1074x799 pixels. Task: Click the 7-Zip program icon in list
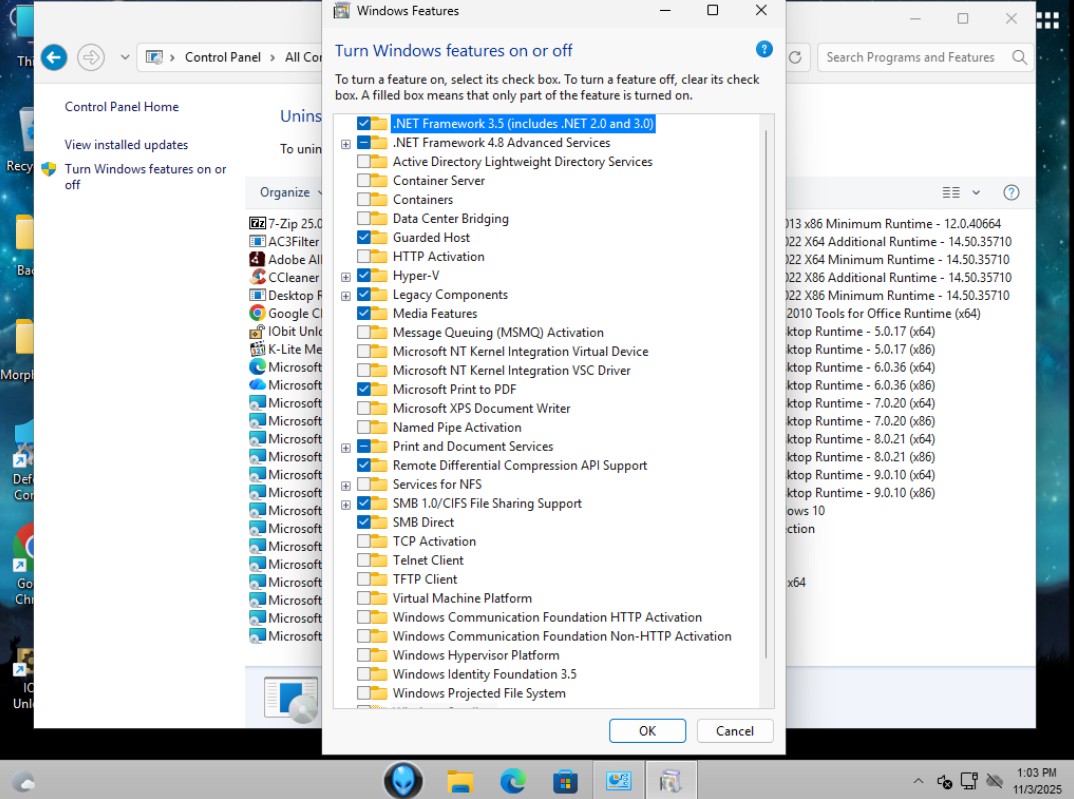[257, 224]
